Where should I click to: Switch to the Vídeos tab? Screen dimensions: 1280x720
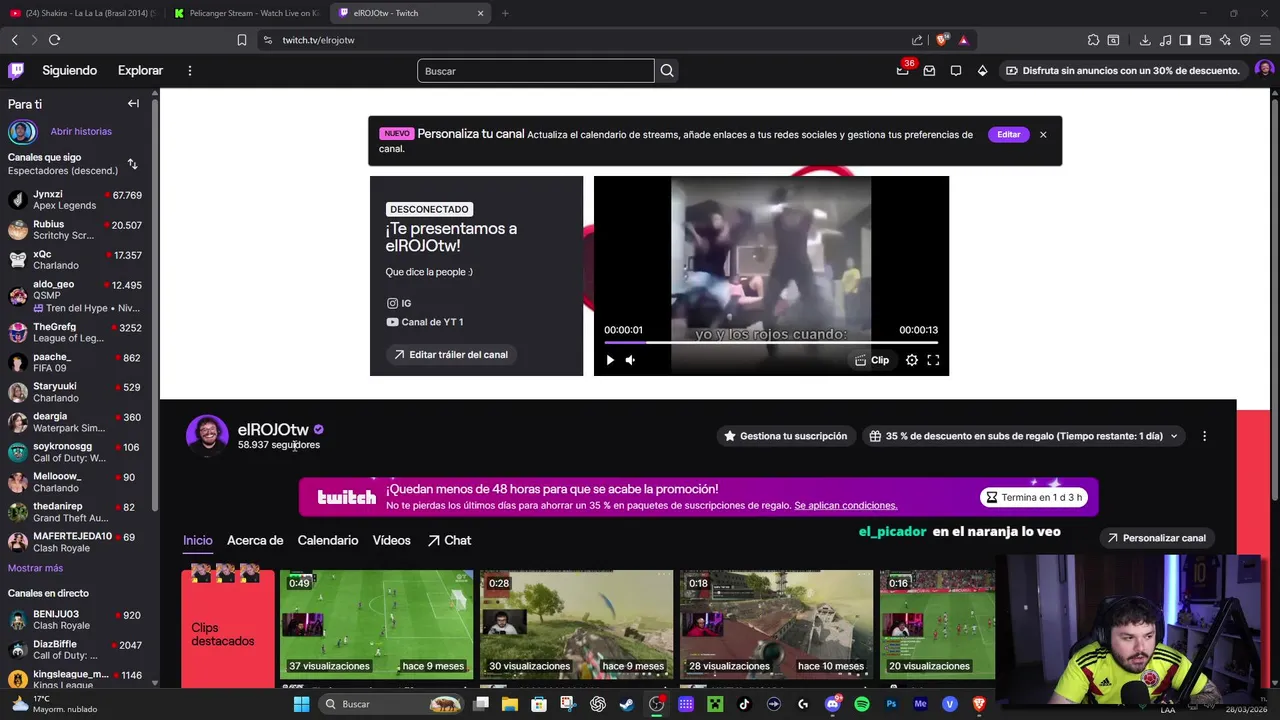tap(392, 540)
